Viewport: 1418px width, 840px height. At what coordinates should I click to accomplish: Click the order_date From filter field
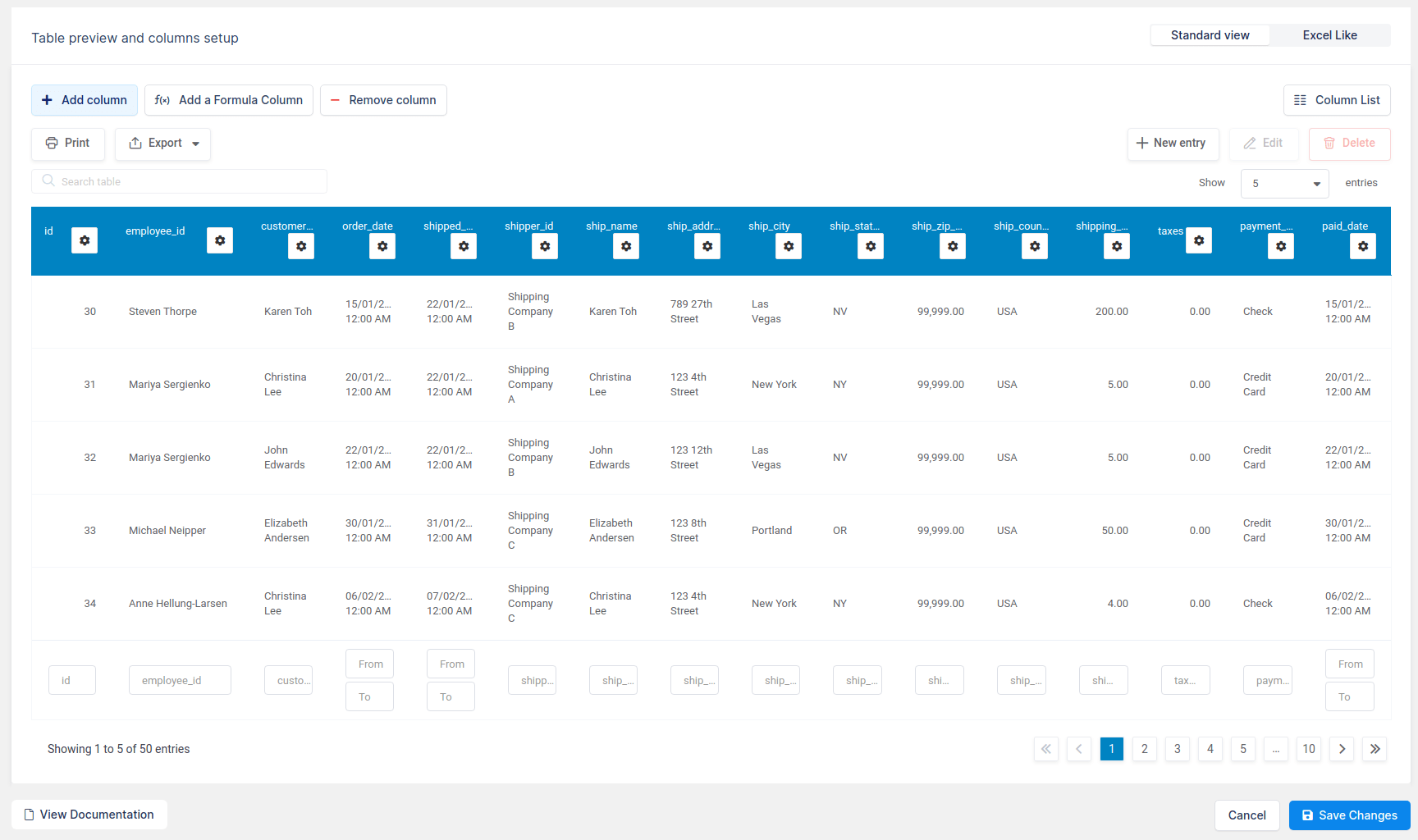click(369, 664)
